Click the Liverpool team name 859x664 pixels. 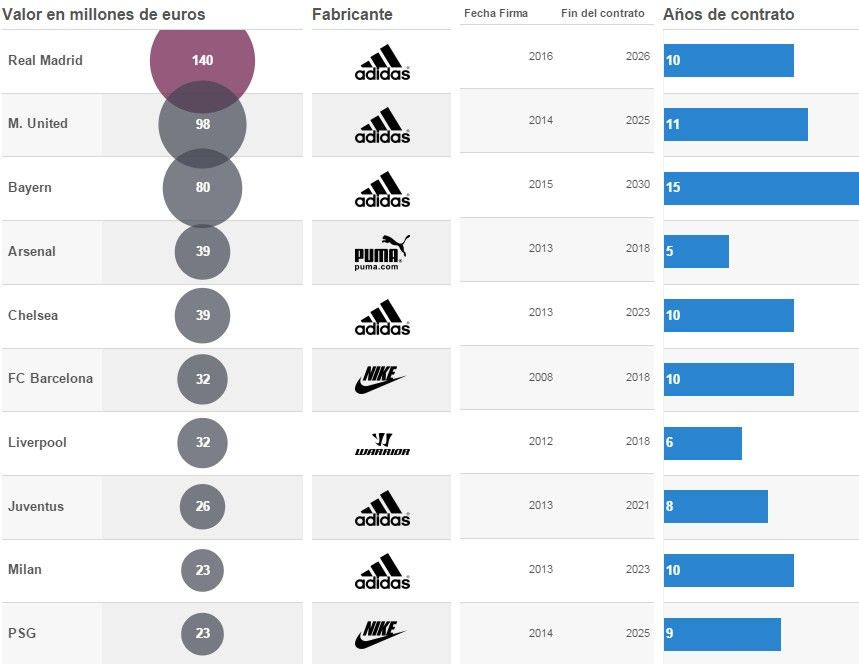[37, 442]
